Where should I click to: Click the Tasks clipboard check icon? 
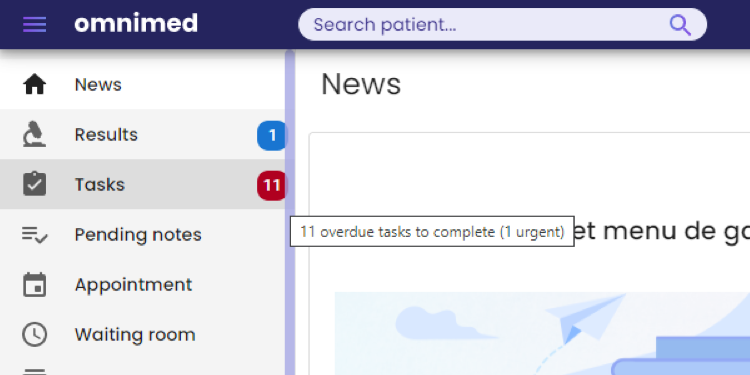pyautogui.click(x=34, y=184)
